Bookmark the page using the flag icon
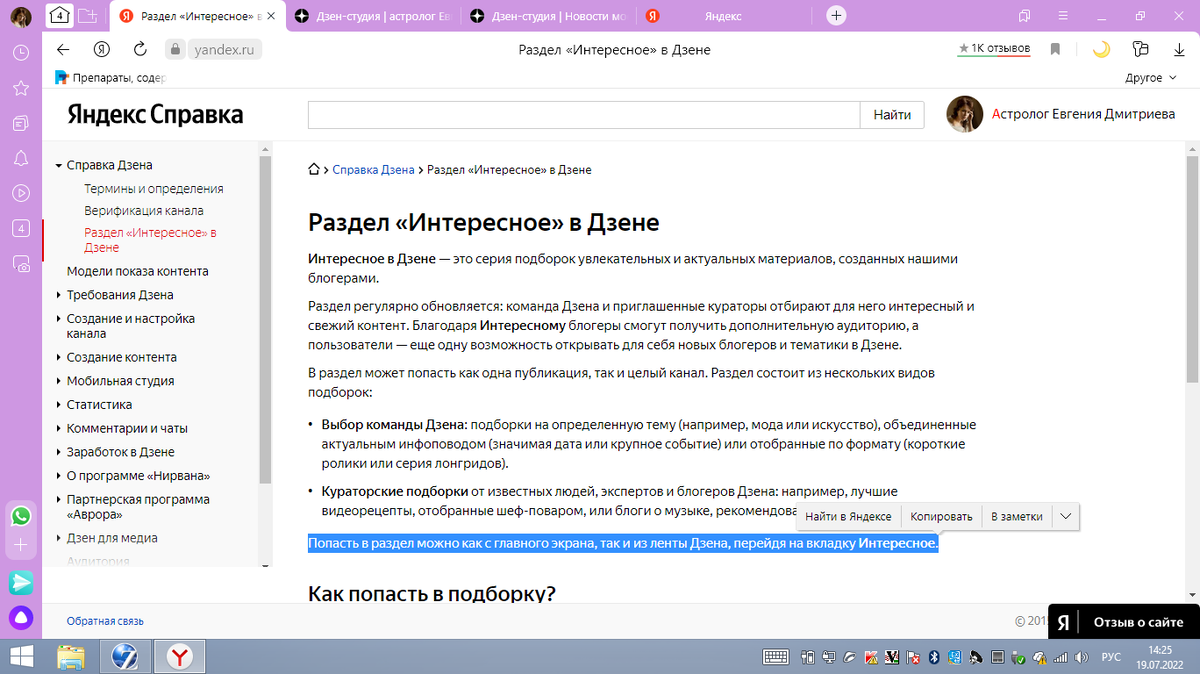 click(1055, 49)
